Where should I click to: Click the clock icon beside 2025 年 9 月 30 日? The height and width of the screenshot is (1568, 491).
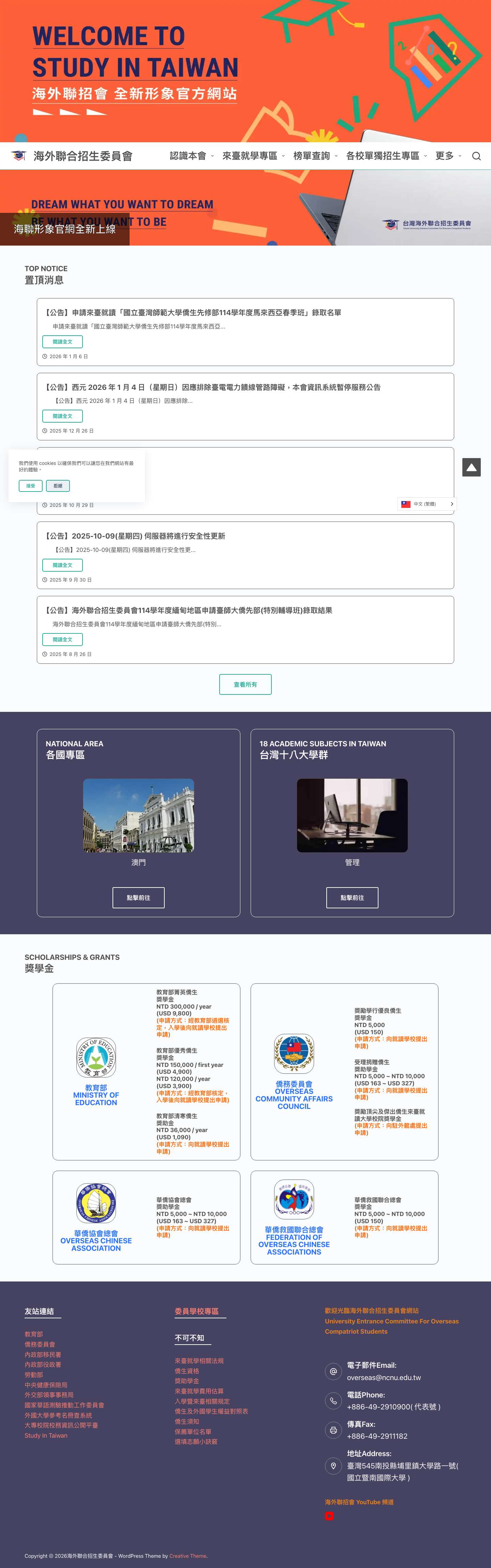pos(44,580)
